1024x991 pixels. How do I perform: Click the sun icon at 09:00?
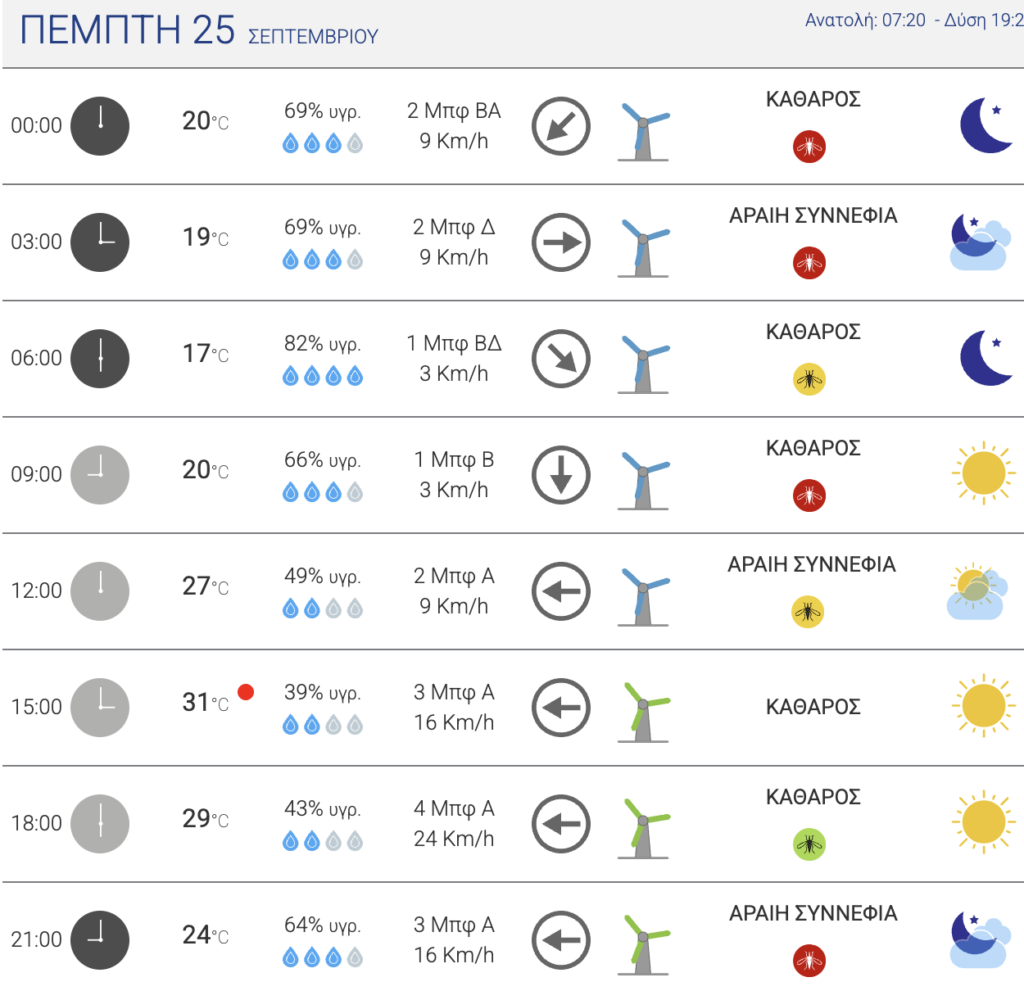(984, 472)
